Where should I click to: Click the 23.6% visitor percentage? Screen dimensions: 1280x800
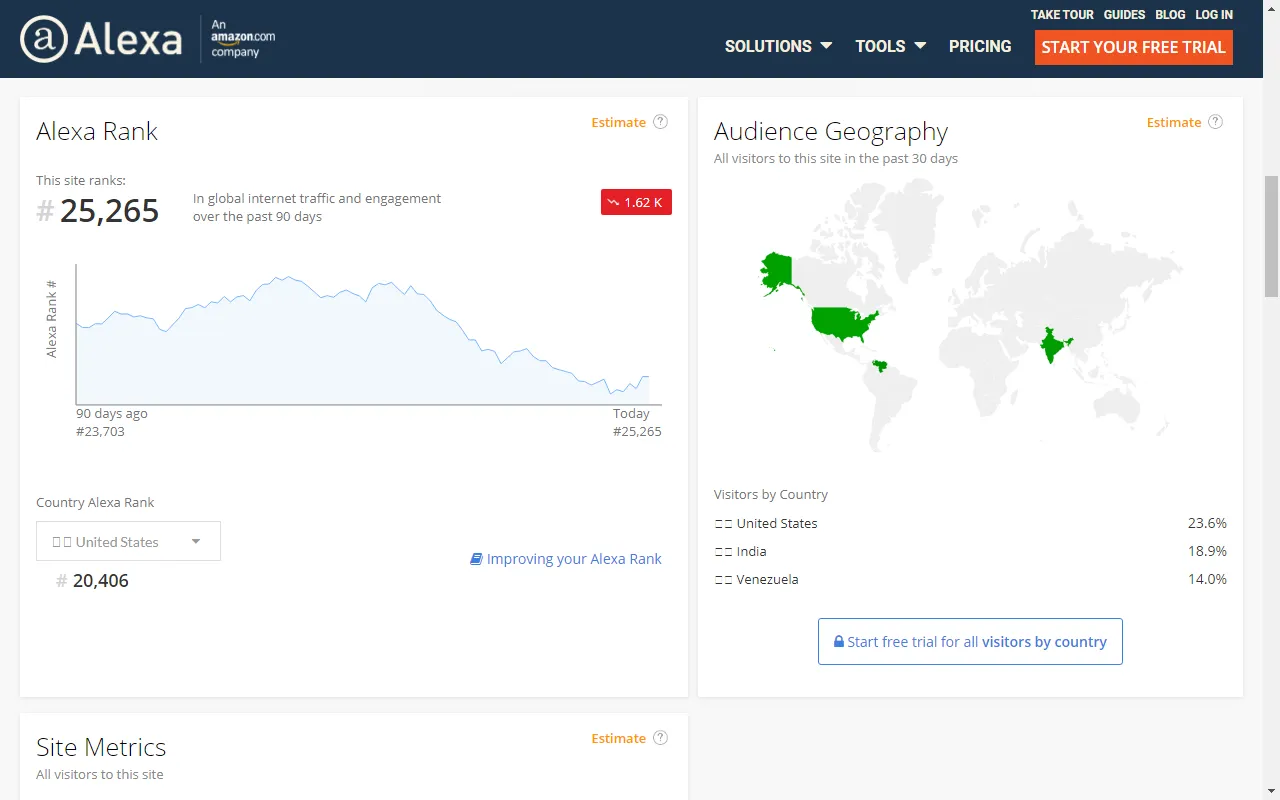pos(1207,523)
